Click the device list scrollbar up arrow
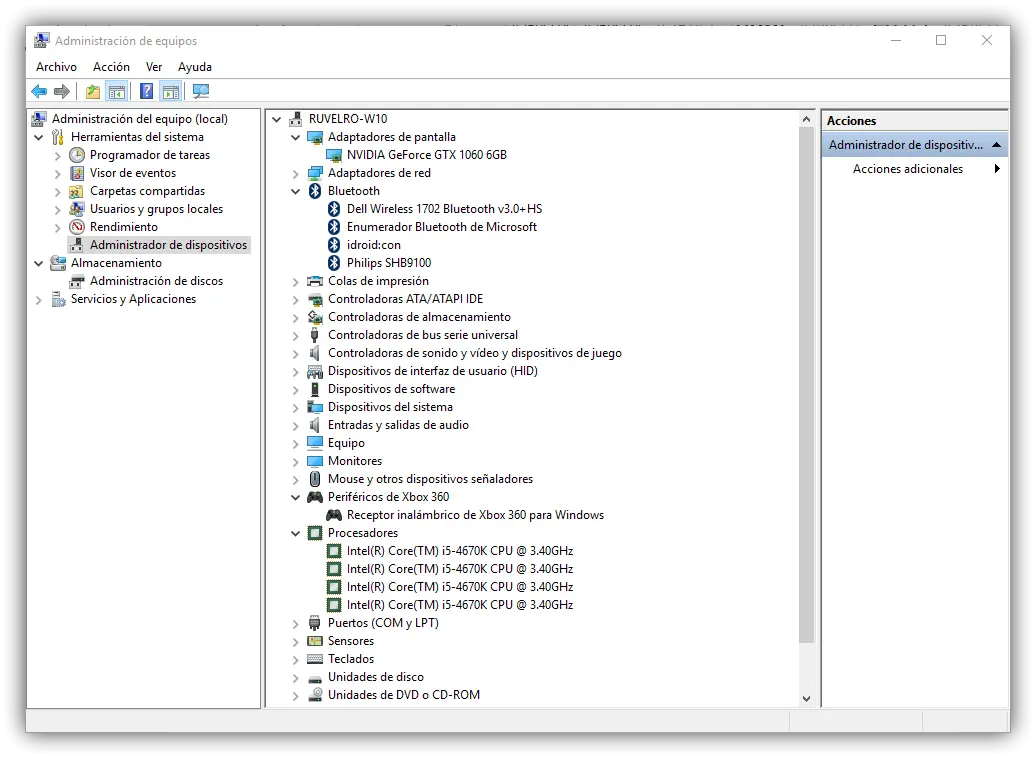Image resolution: width=1036 pixels, height=758 pixels. pos(806,120)
